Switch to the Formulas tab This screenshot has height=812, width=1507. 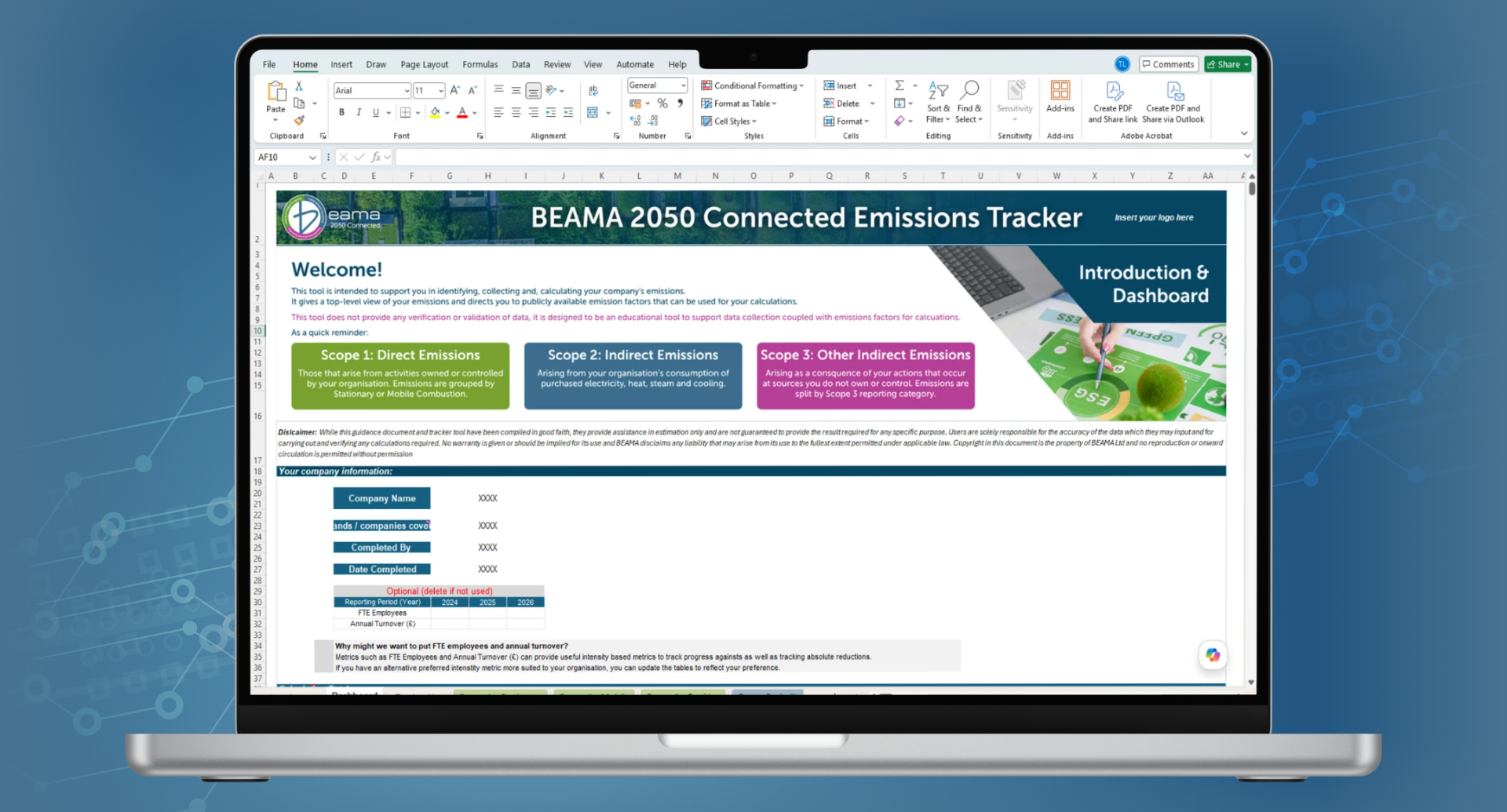480,64
